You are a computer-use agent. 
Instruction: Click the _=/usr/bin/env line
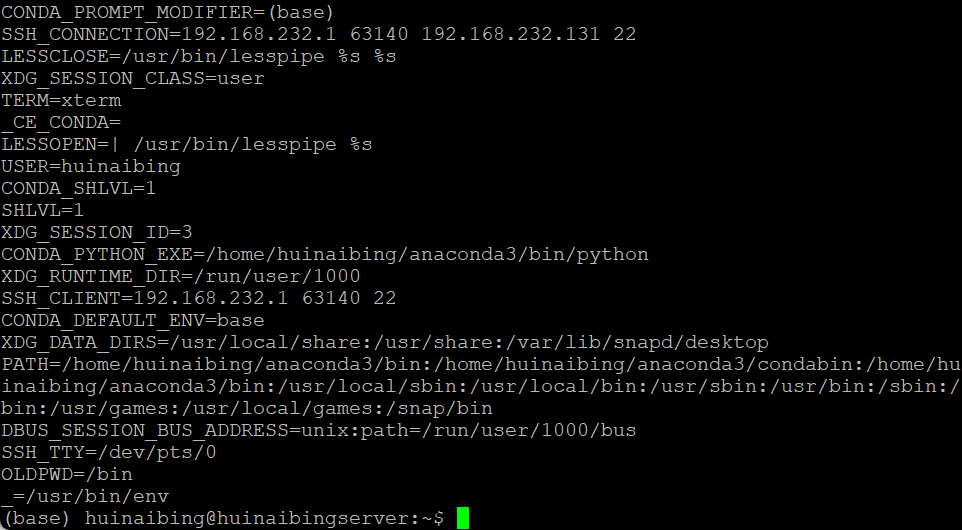[x=85, y=497]
